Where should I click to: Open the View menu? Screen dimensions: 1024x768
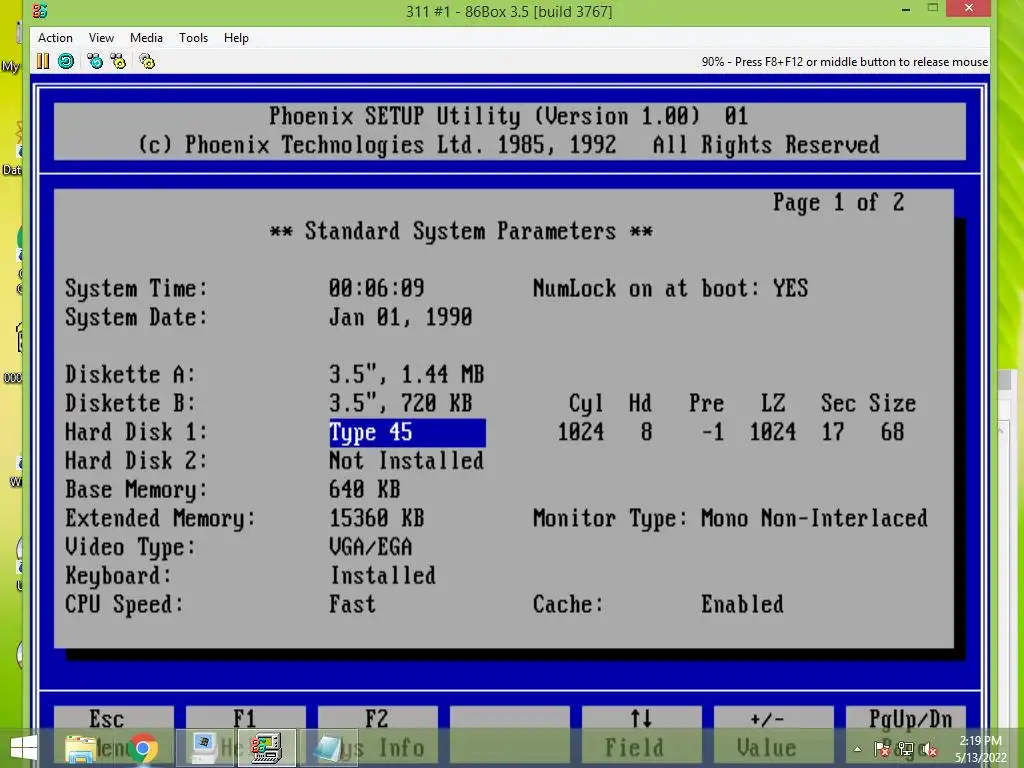pyautogui.click(x=101, y=38)
